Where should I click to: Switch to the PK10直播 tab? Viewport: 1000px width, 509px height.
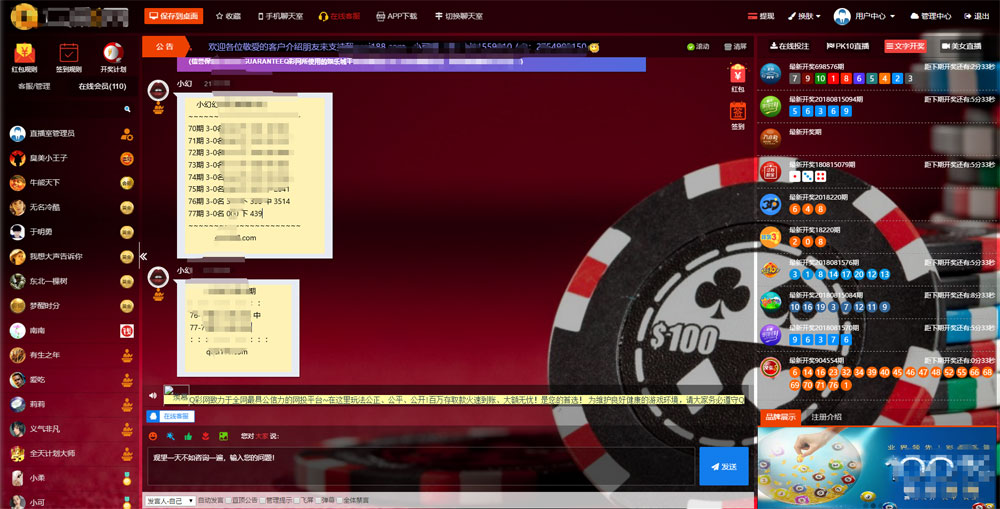848,47
